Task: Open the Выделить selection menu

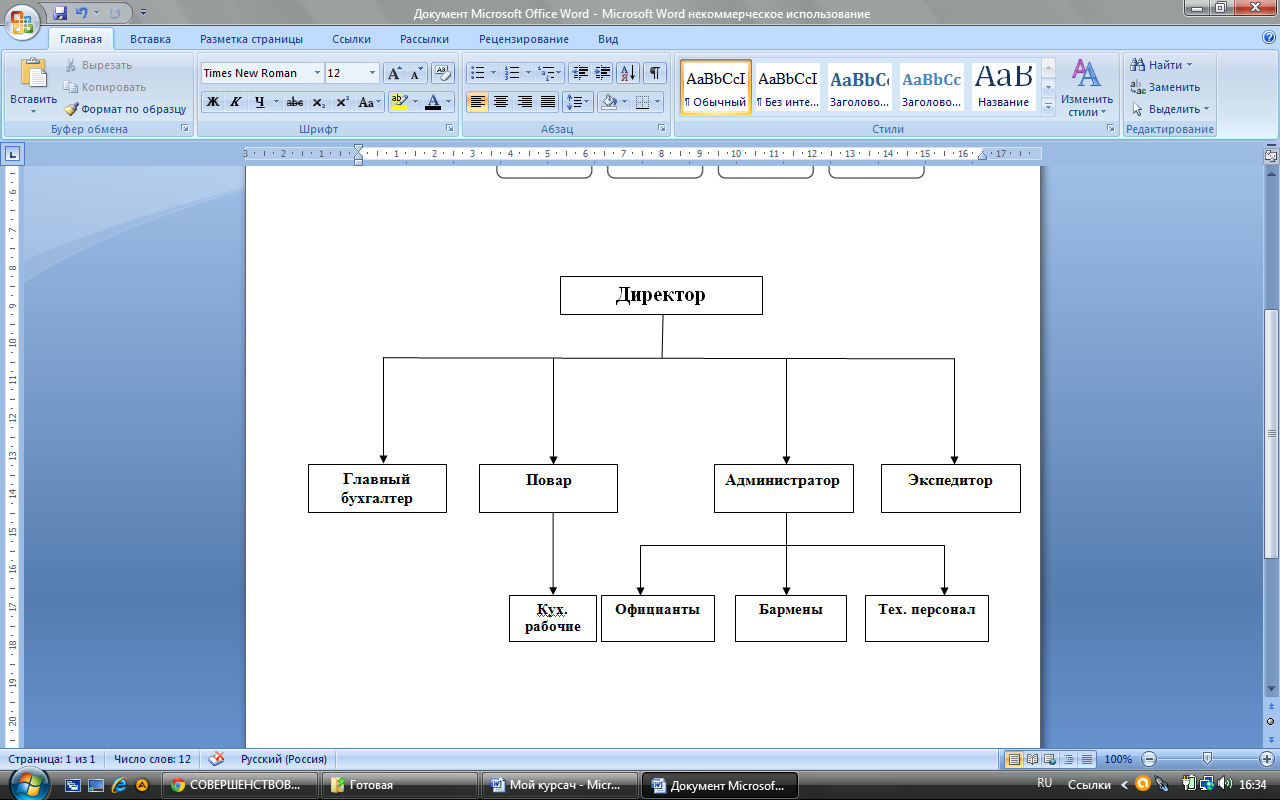Action: coord(1170,109)
